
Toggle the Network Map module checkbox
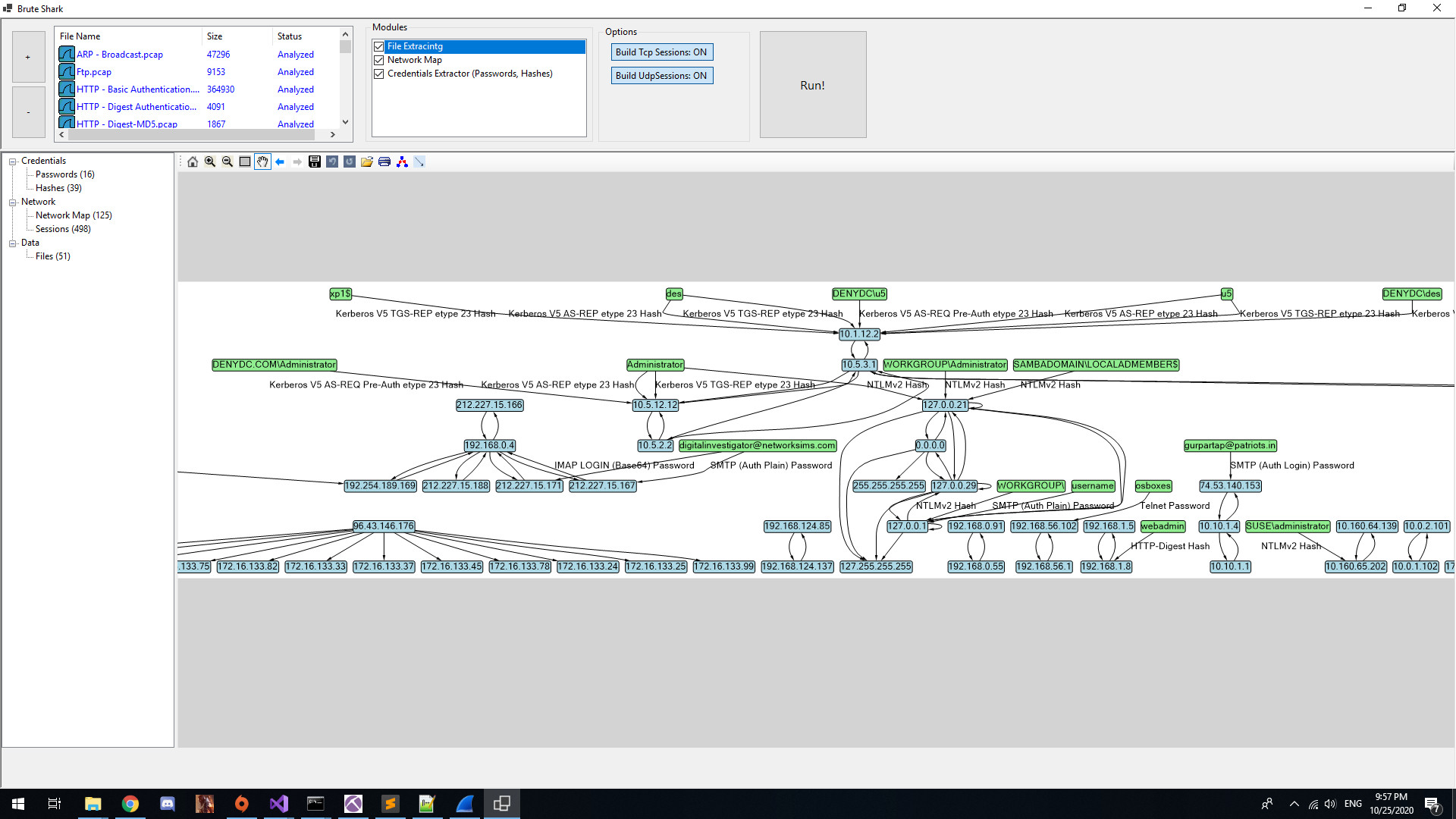[379, 60]
